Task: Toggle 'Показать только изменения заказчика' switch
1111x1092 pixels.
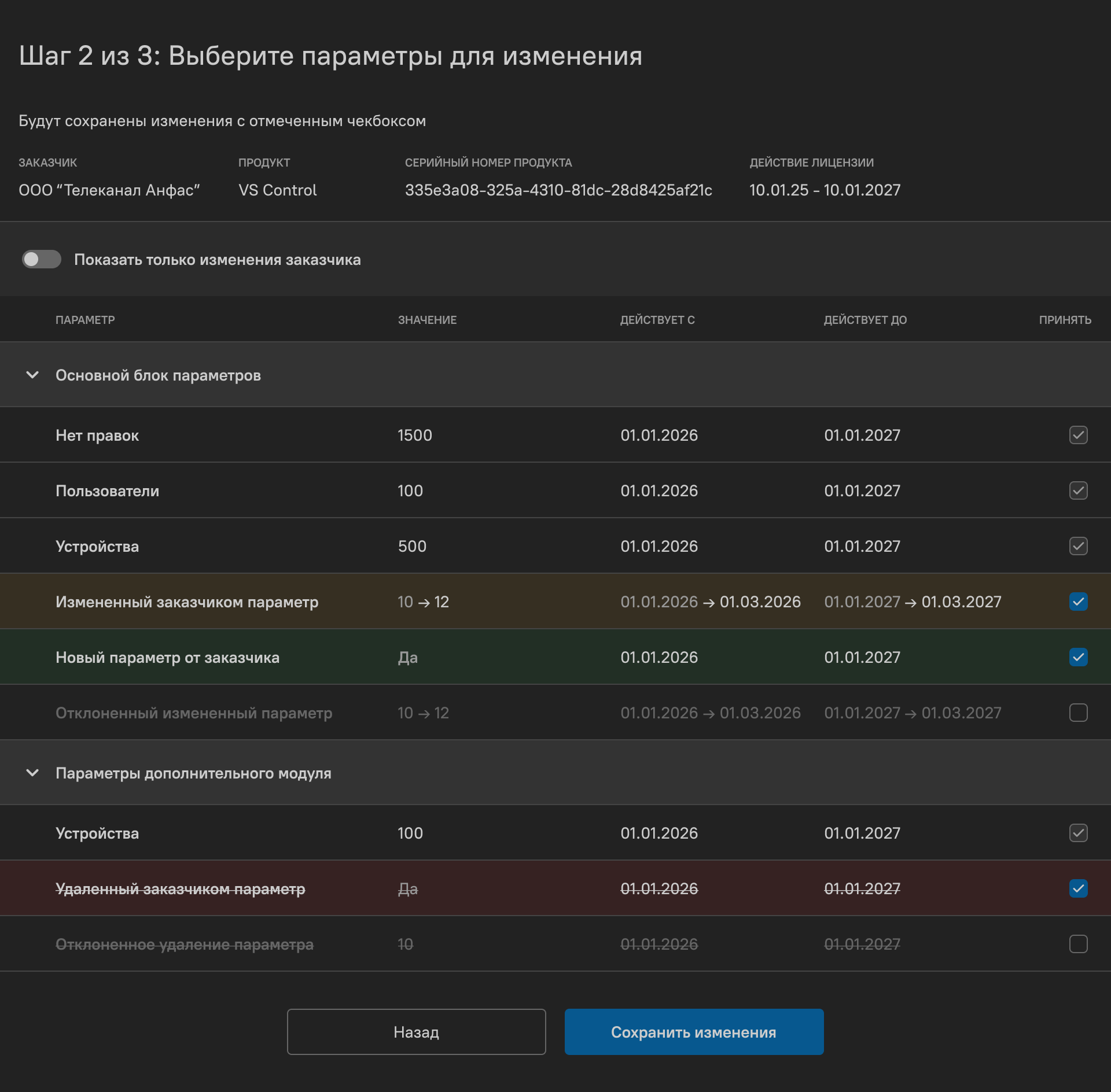Action: (x=42, y=259)
